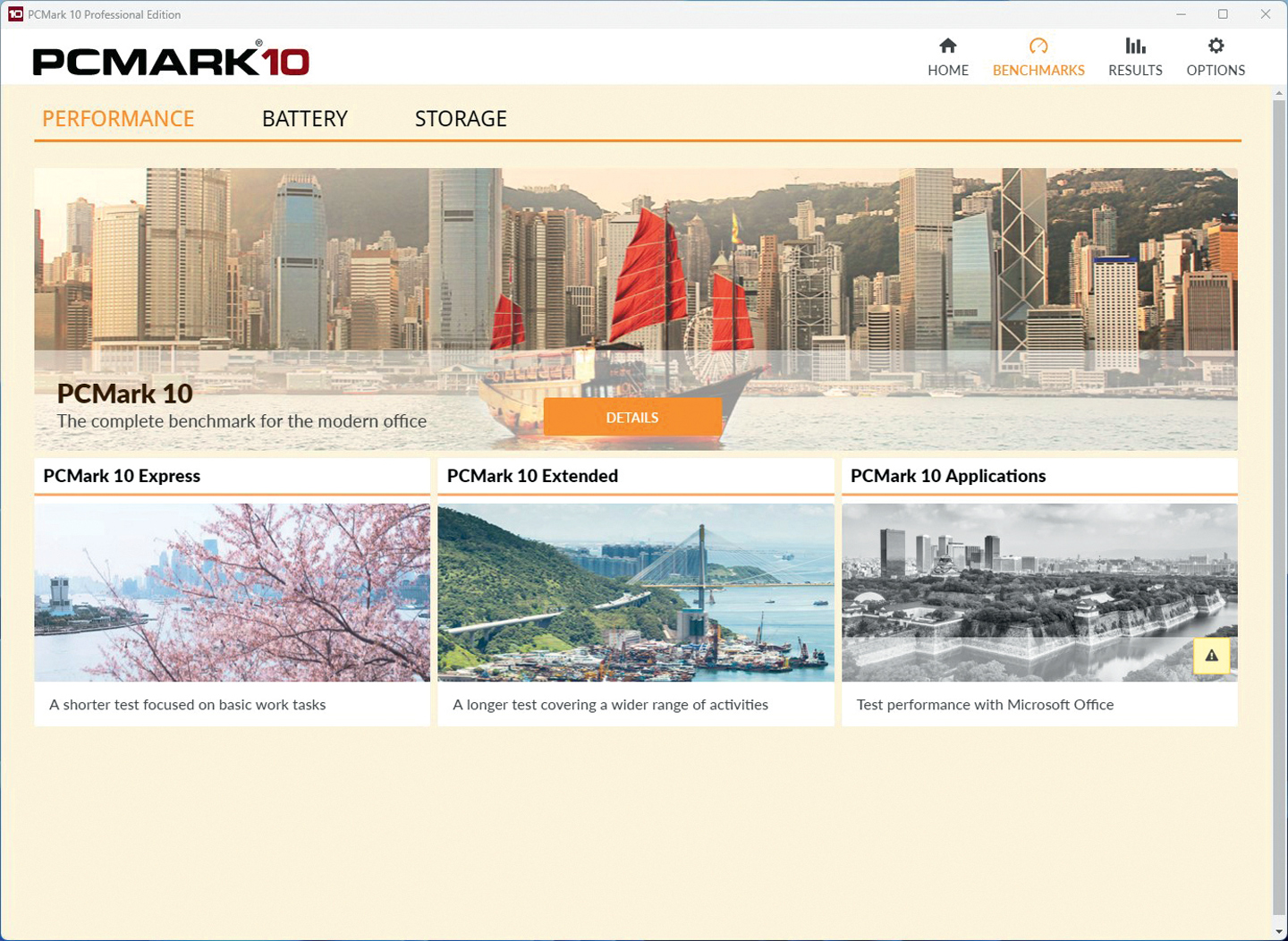
Task: Open the Benchmarks gauge icon
Action: pyautogui.click(x=1038, y=46)
